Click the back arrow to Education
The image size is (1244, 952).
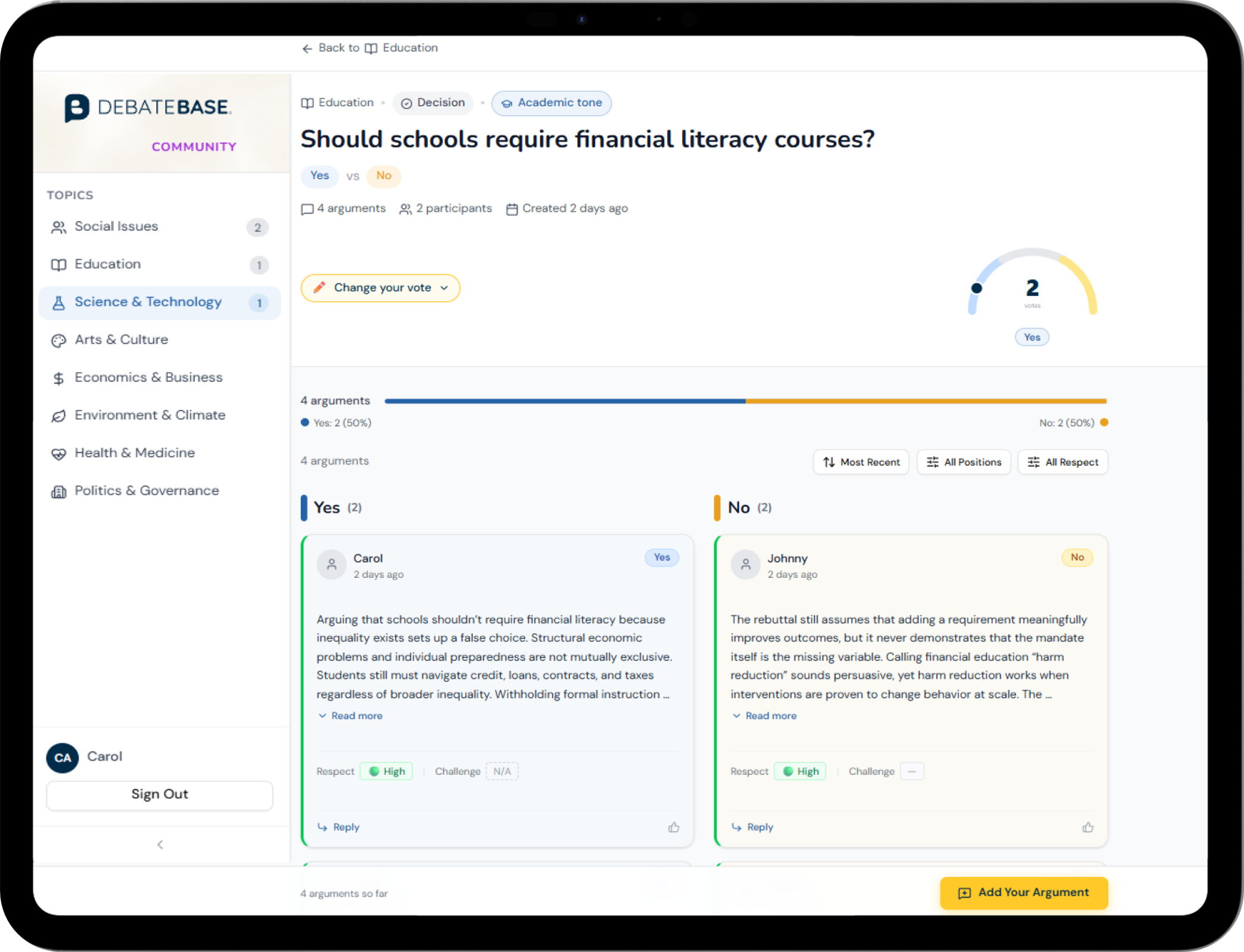coord(307,49)
